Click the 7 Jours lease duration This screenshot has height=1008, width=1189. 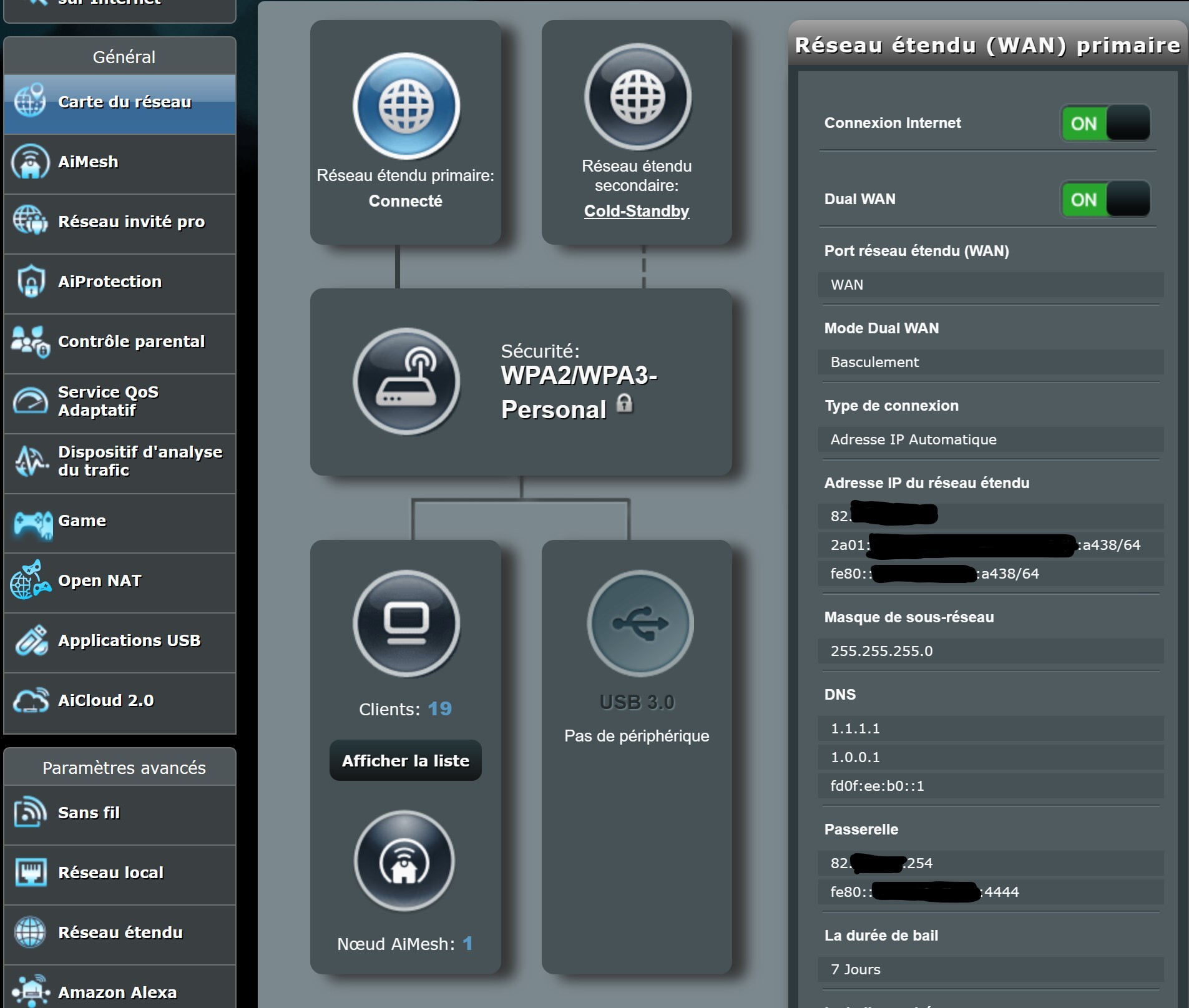point(991,969)
